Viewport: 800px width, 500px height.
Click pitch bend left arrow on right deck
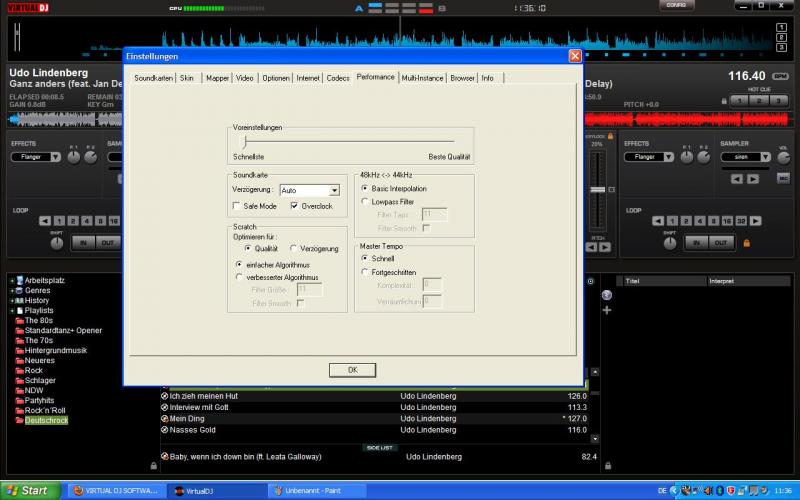591,247
